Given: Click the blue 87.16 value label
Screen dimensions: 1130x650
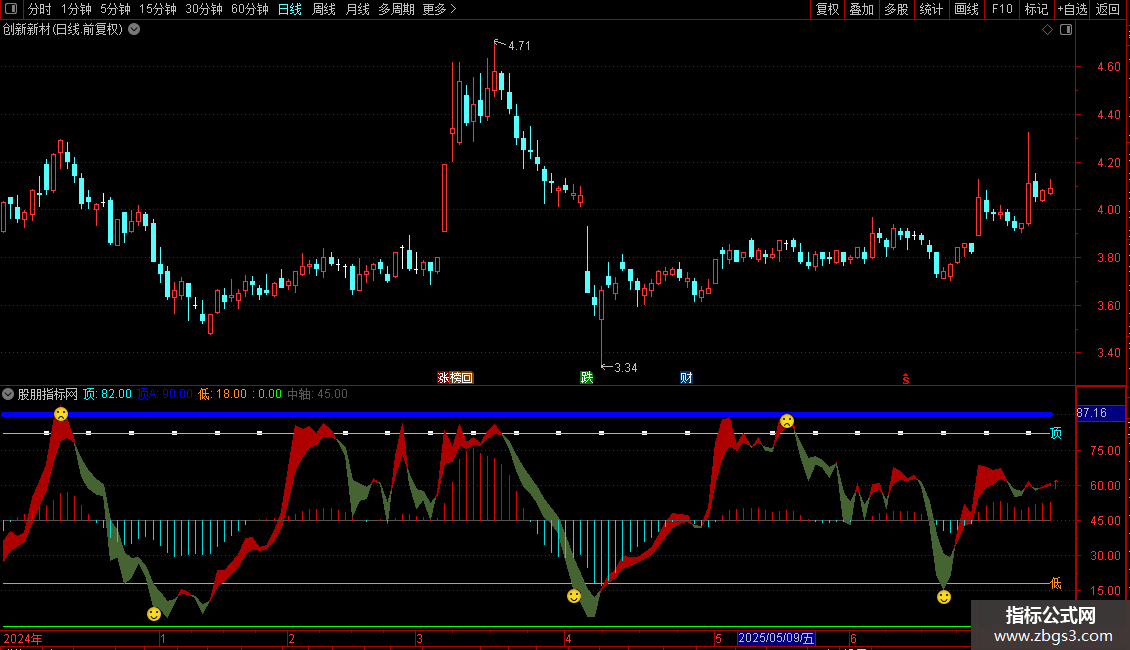Looking at the screenshot, I should pos(1091,413).
